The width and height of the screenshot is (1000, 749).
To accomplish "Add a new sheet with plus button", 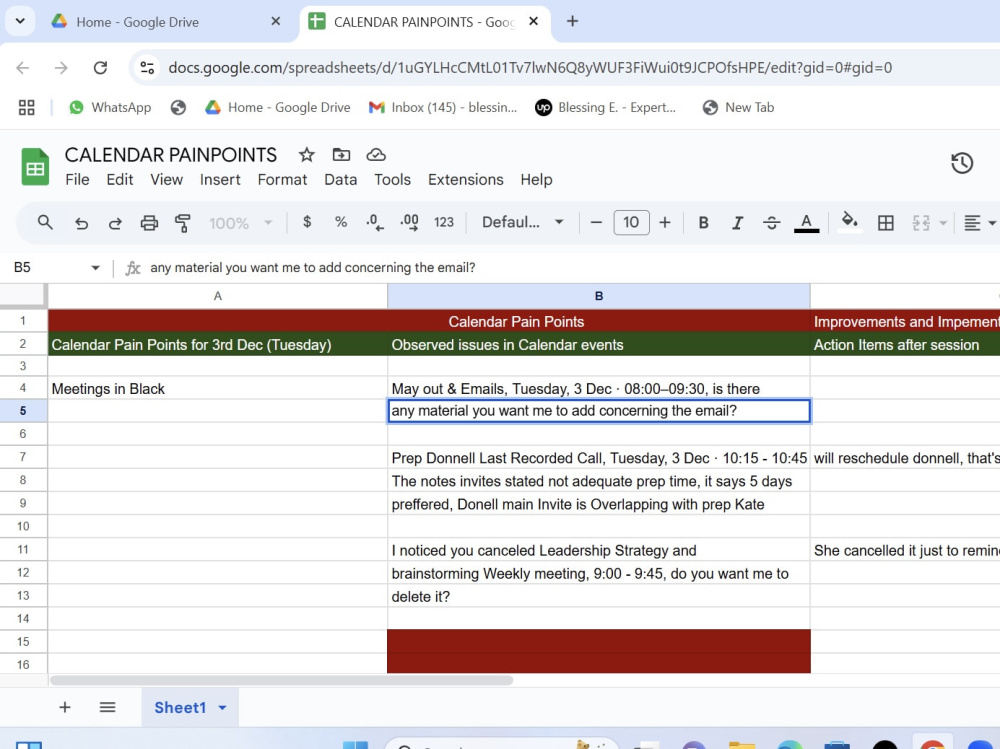I will click(x=64, y=707).
